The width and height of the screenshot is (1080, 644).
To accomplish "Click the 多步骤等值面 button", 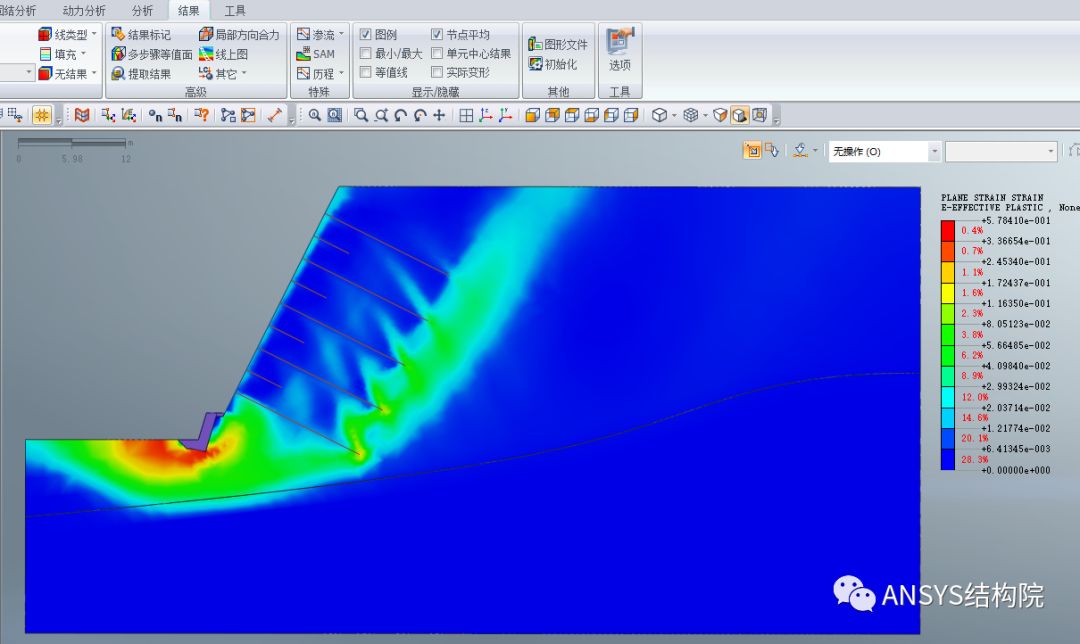I will click(152, 54).
